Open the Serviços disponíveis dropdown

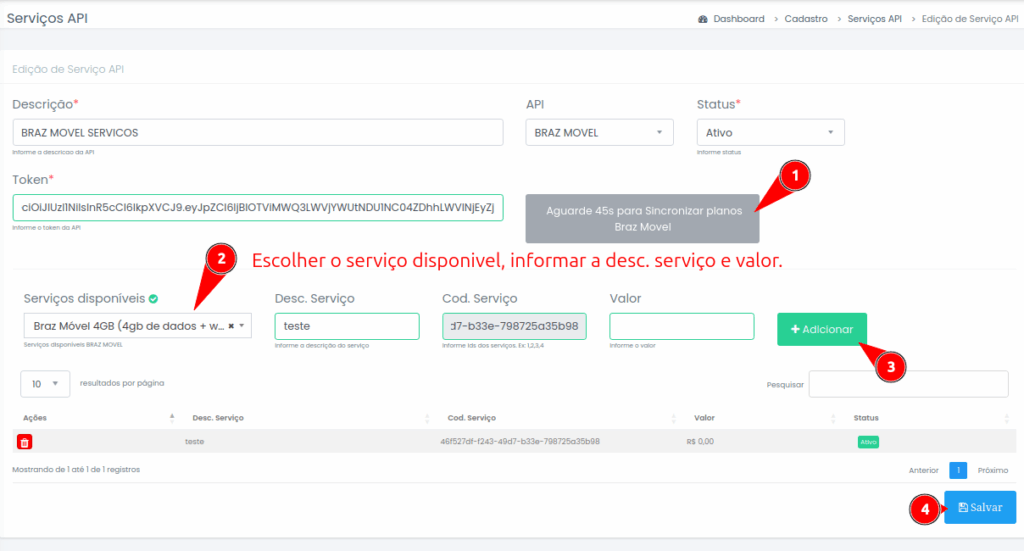[137, 326]
